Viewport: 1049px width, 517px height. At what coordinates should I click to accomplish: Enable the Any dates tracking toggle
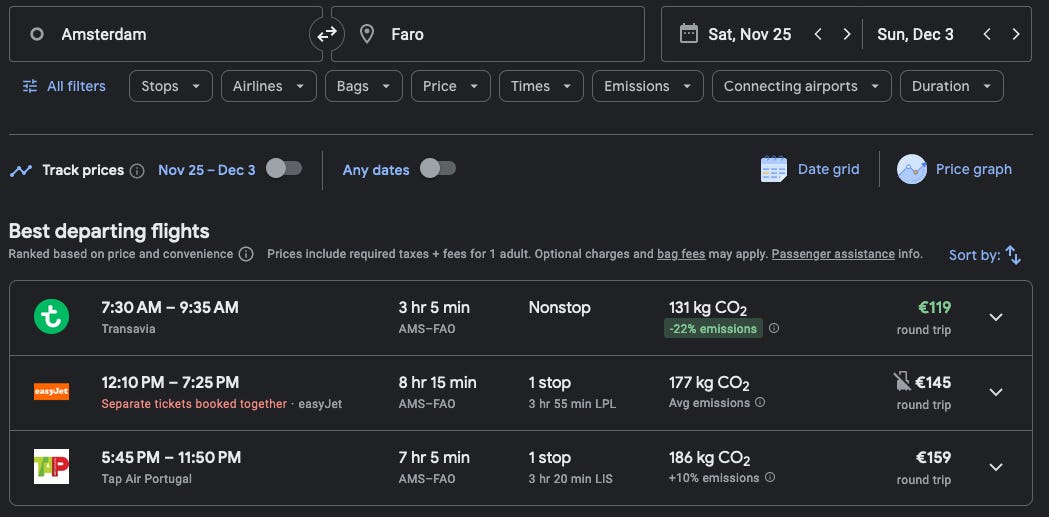pos(438,169)
